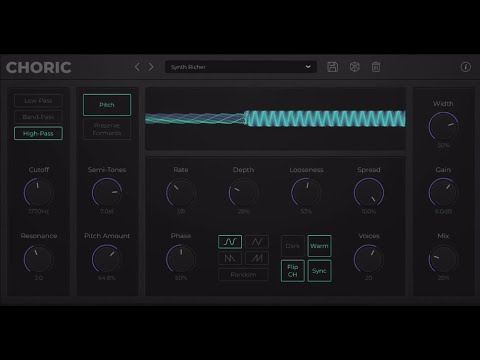
Task: Select the Low-Pass filter type
Action: [38, 101]
